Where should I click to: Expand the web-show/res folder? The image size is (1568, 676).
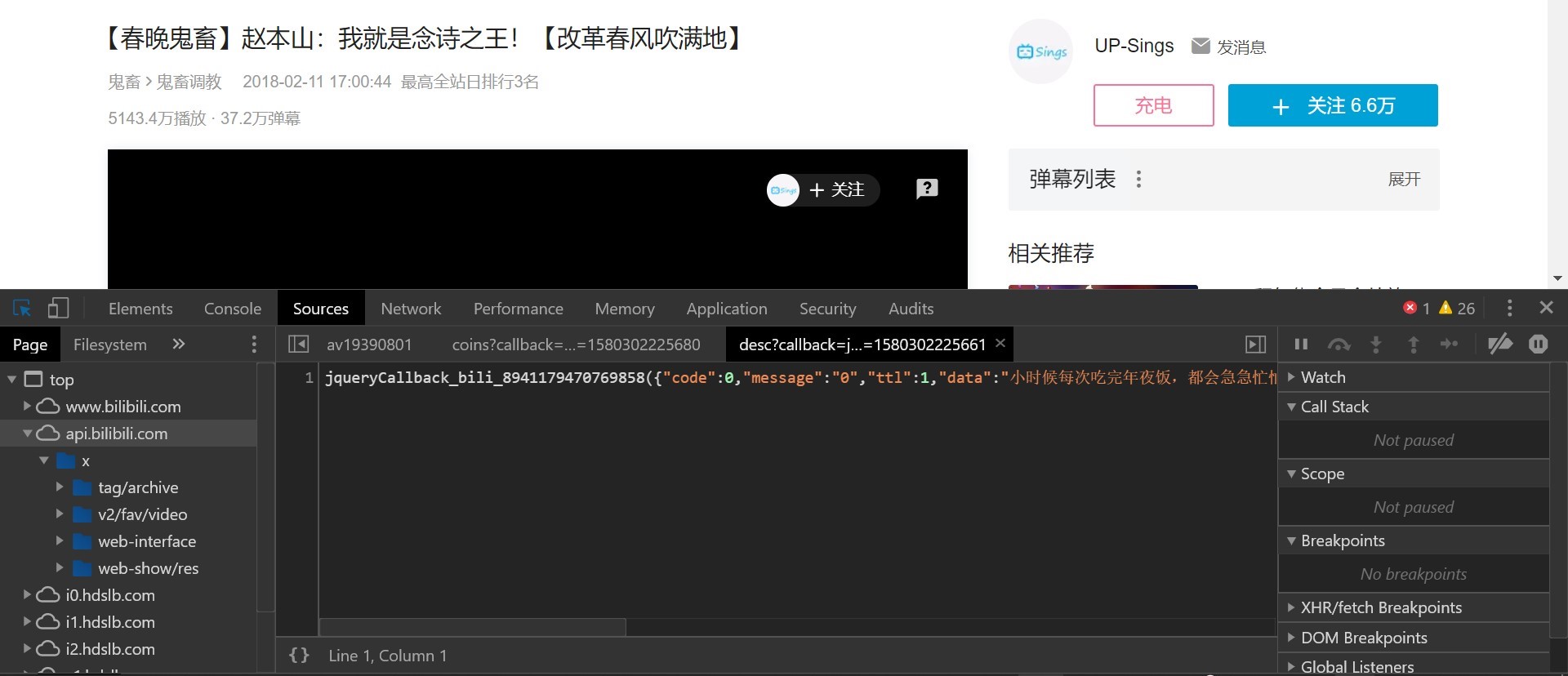coord(60,567)
